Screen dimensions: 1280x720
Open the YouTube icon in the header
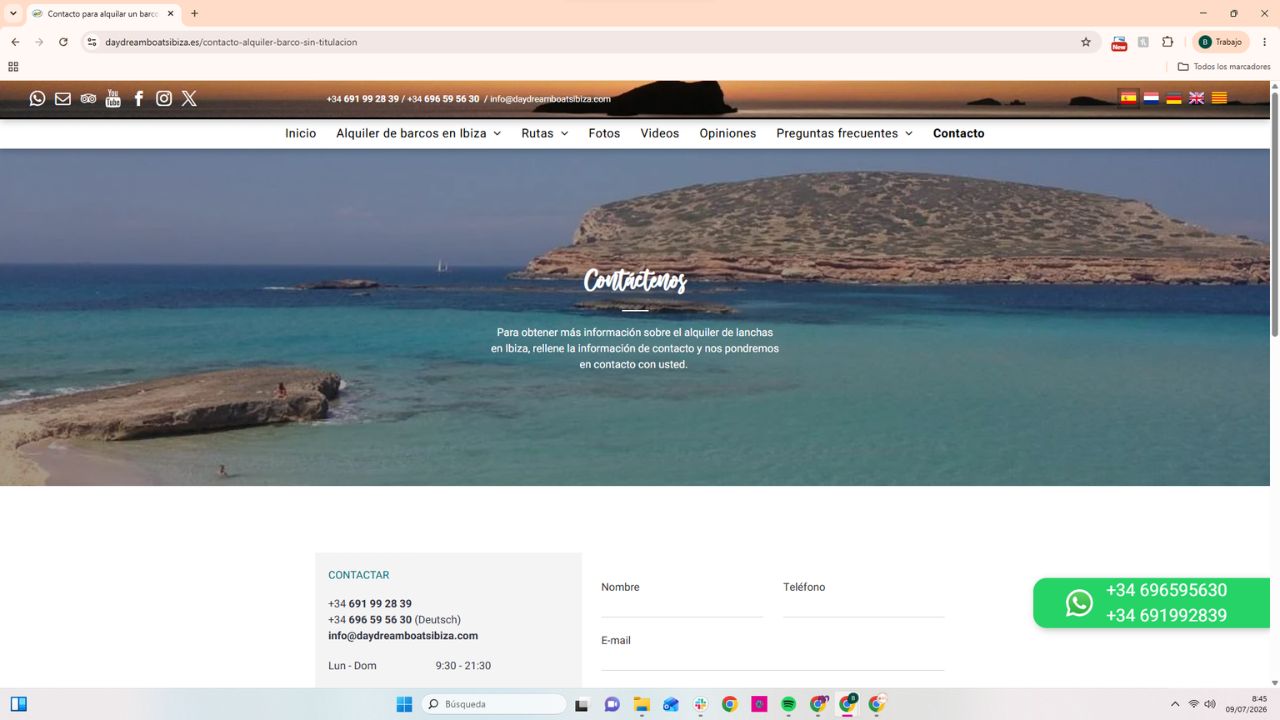[113, 98]
